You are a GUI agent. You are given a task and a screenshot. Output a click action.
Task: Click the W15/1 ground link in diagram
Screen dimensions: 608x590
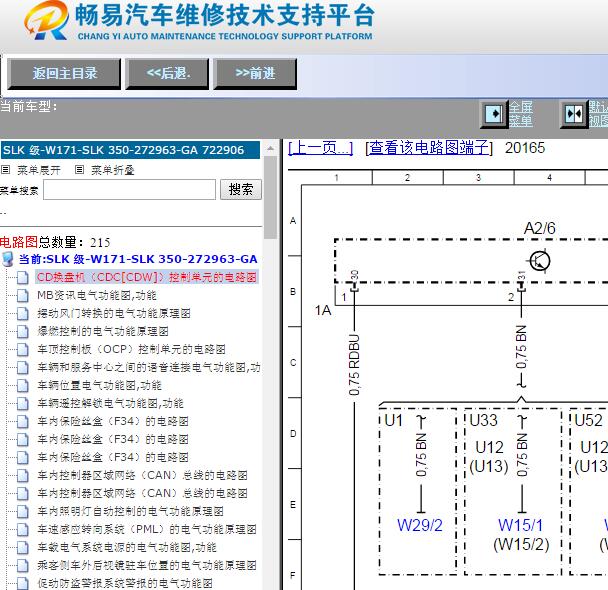point(520,525)
